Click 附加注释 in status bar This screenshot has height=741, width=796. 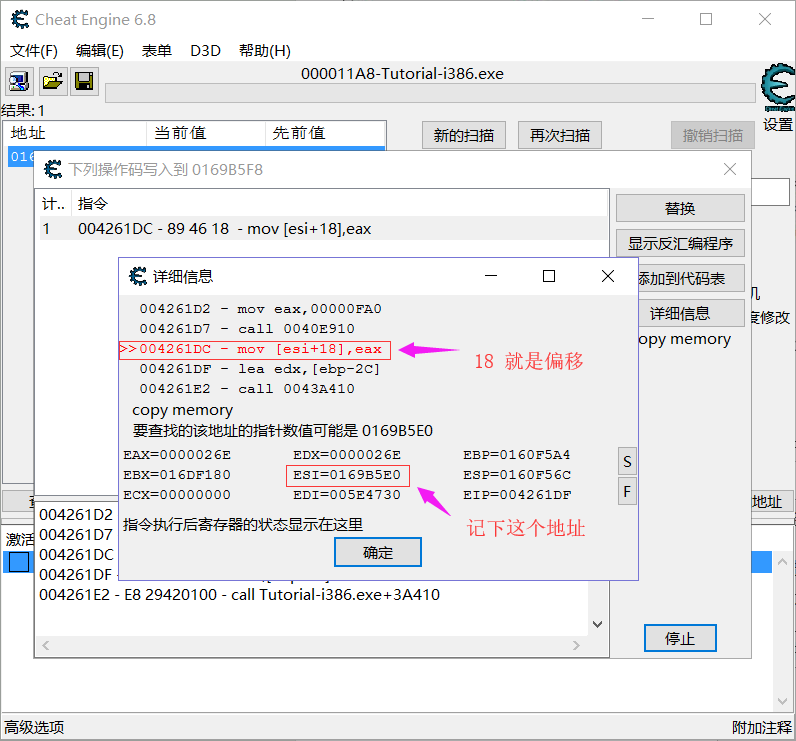[761, 727]
